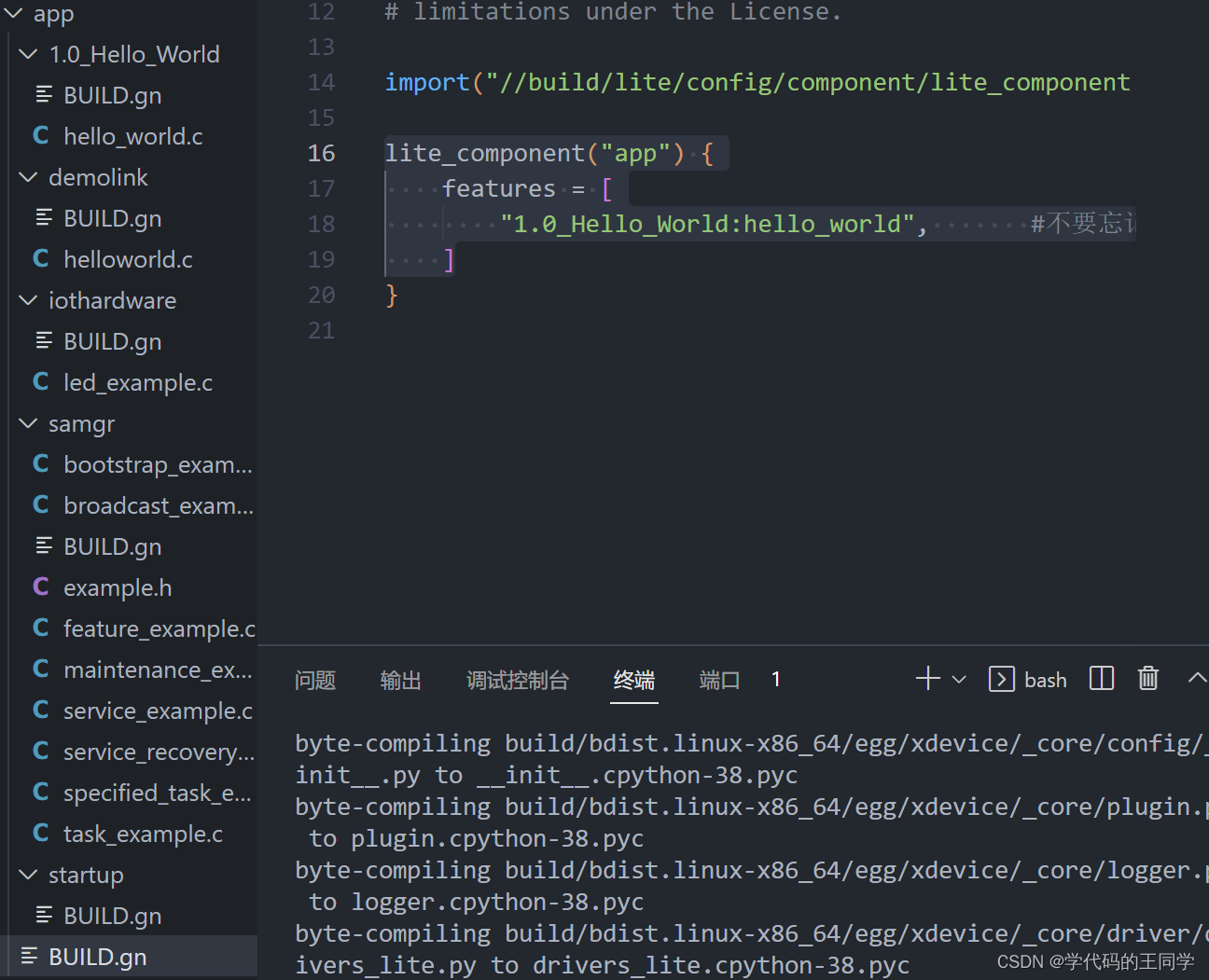Open bootstrap_exam... file in samgr
The height and width of the screenshot is (980, 1209).
click(158, 464)
